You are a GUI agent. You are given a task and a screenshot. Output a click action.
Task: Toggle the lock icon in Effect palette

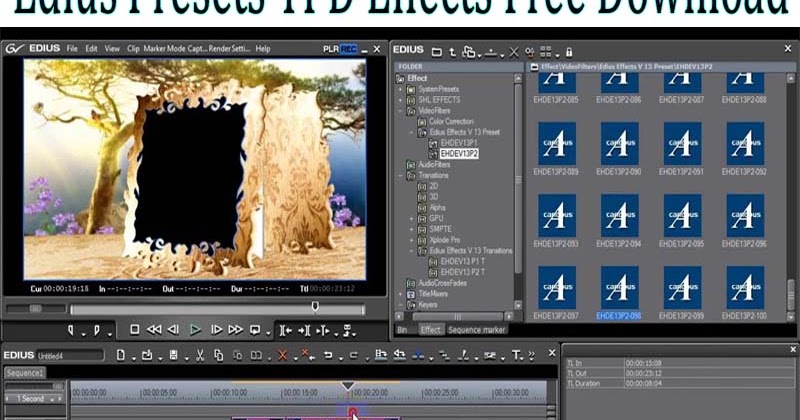pyautogui.click(x=569, y=52)
